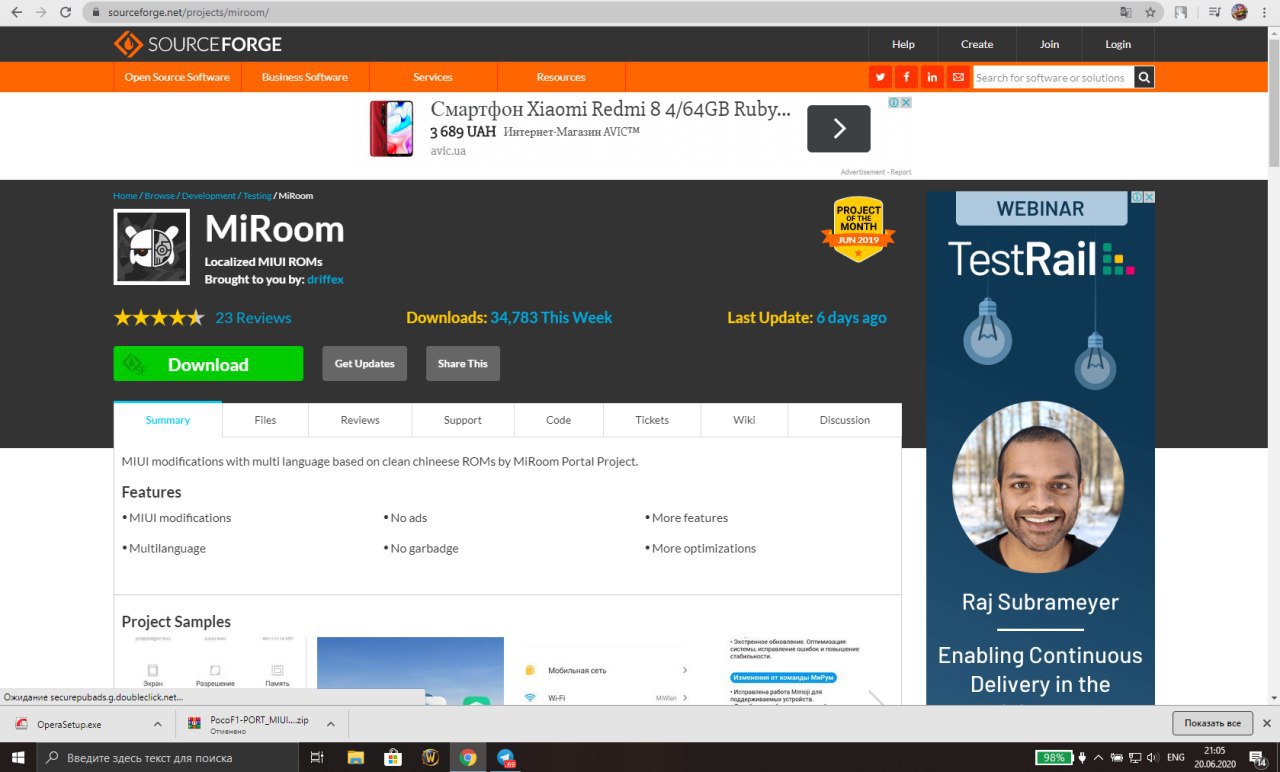The image size is (1280, 772).
Task: Click the Development breadcrumb link
Action: [209, 196]
